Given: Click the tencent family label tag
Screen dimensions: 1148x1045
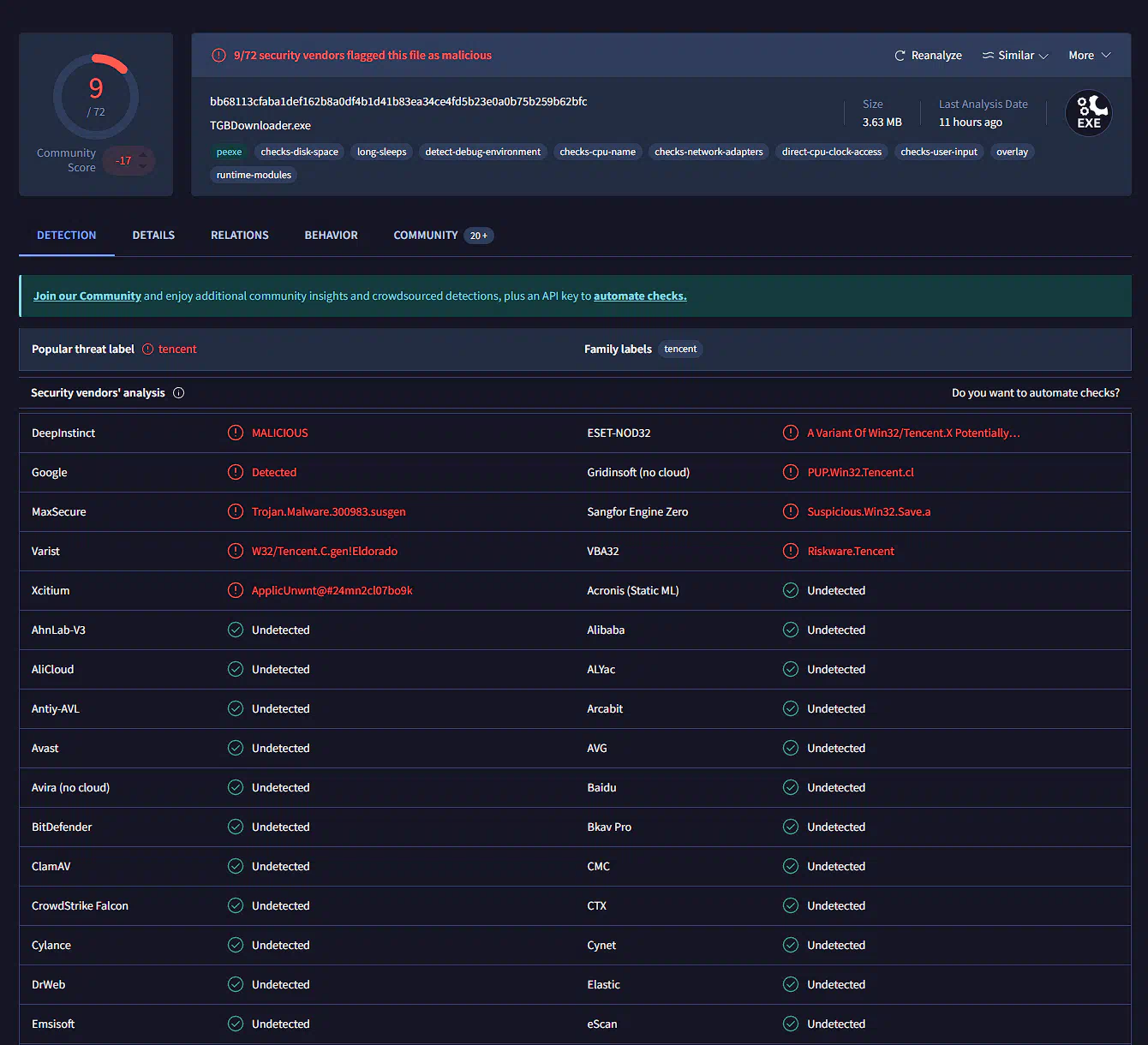Looking at the screenshot, I should 680,349.
